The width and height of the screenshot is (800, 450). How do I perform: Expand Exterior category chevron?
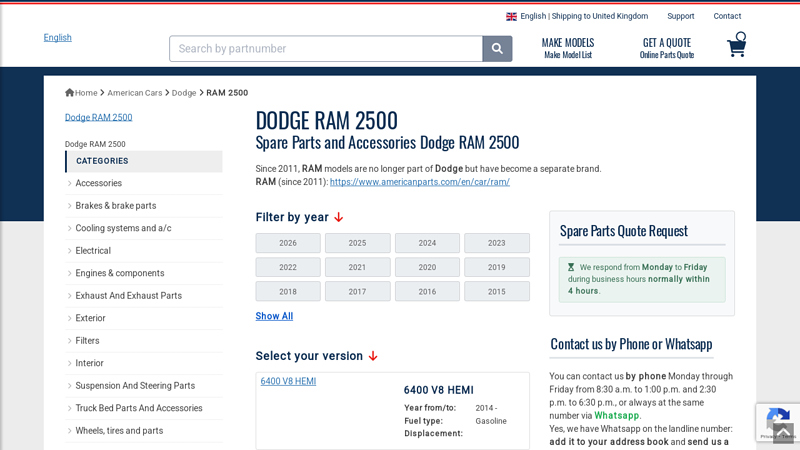69,318
